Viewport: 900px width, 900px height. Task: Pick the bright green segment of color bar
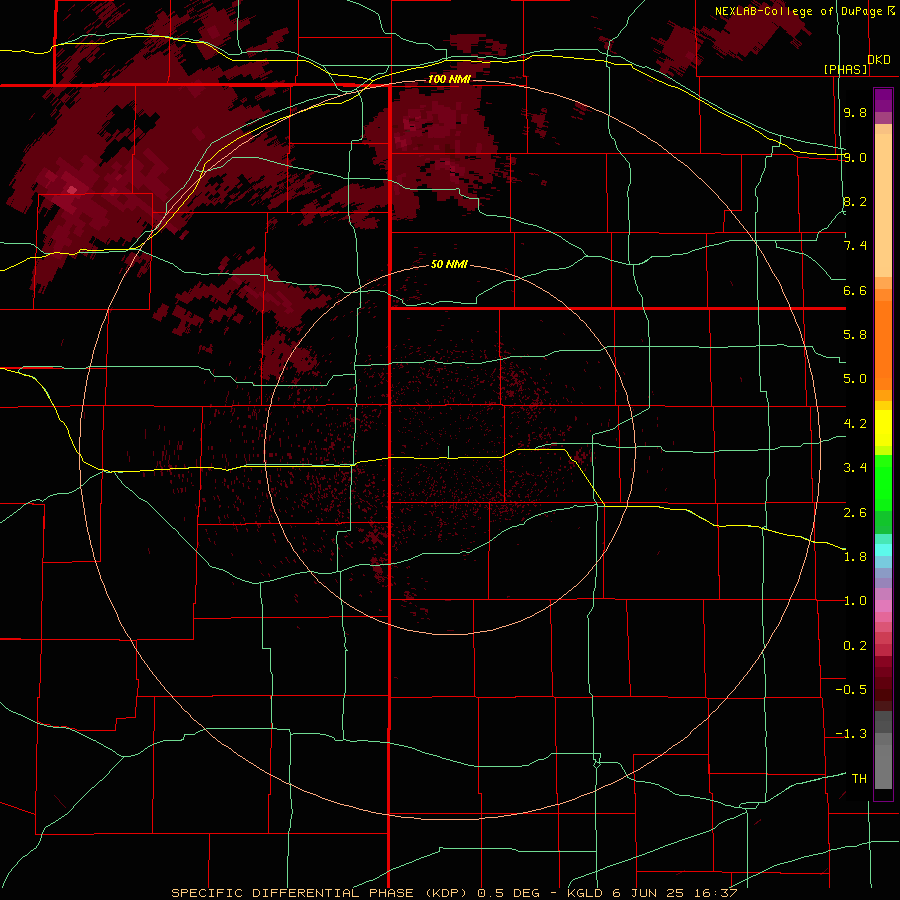[883, 482]
